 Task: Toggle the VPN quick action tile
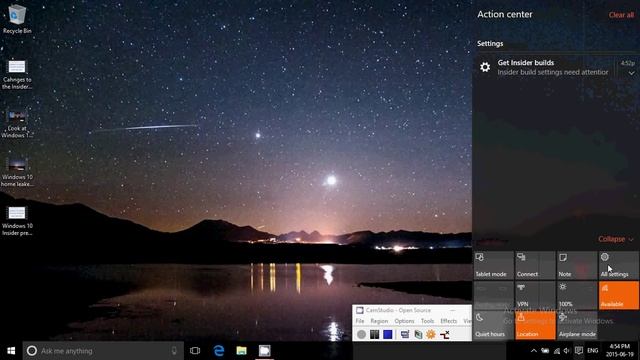click(535, 295)
